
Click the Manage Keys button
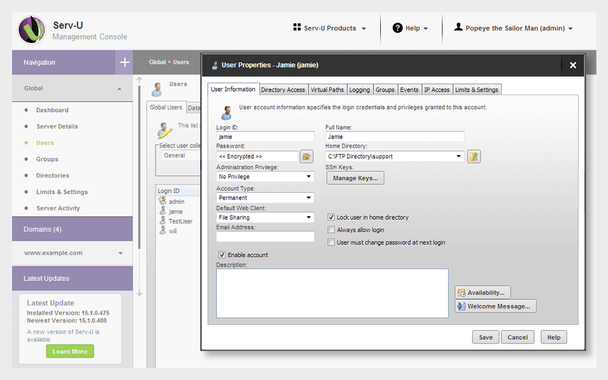[355, 178]
